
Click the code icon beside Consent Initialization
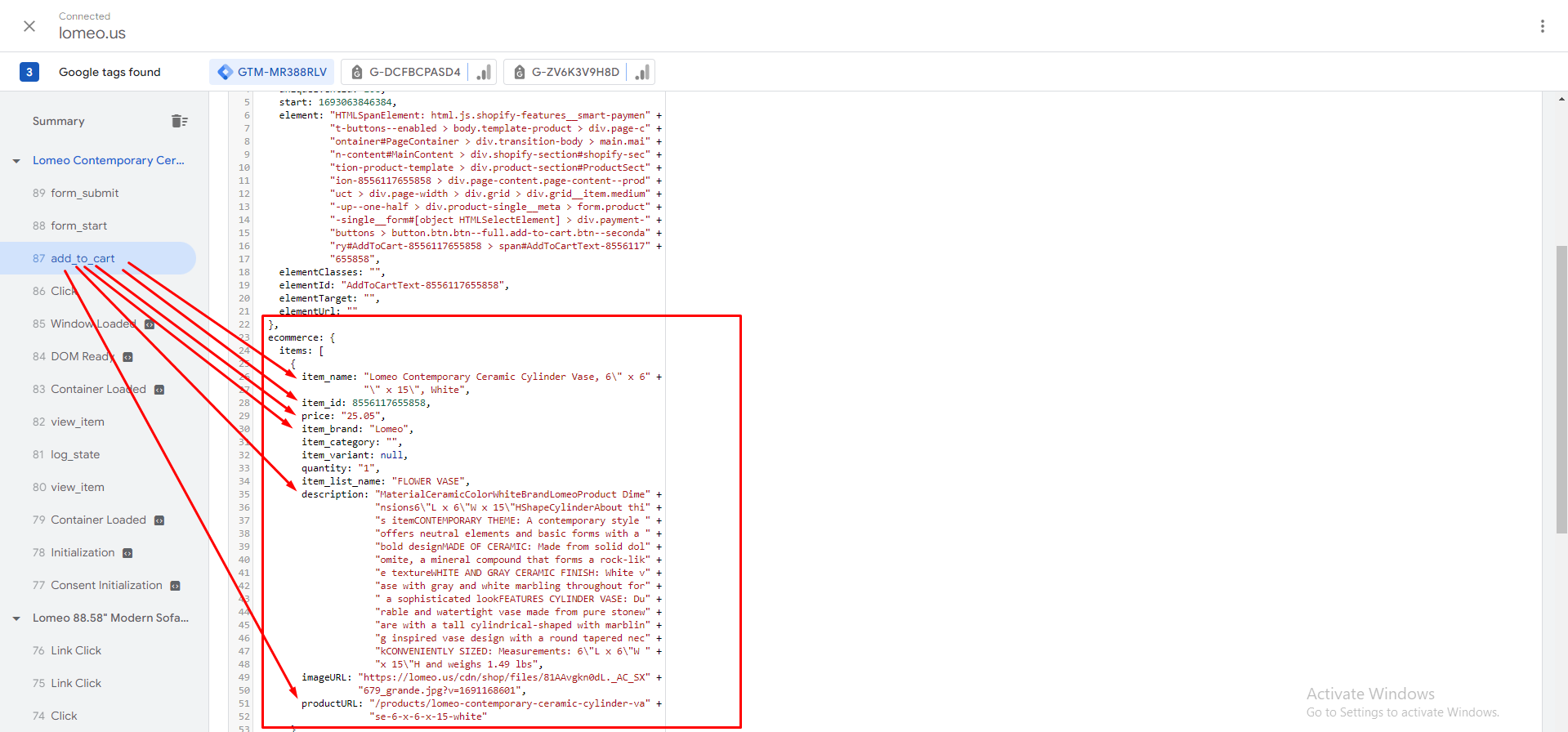[175, 586]
